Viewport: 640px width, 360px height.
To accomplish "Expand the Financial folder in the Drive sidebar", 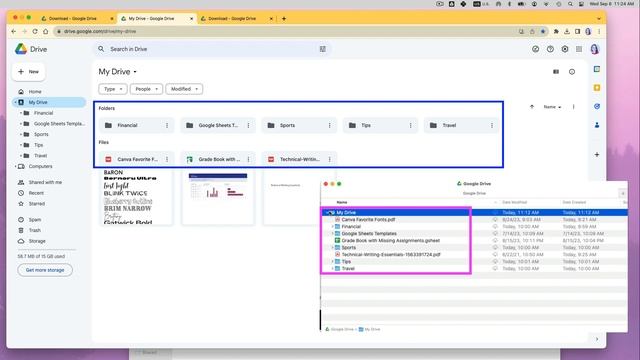I will point(21,113).
